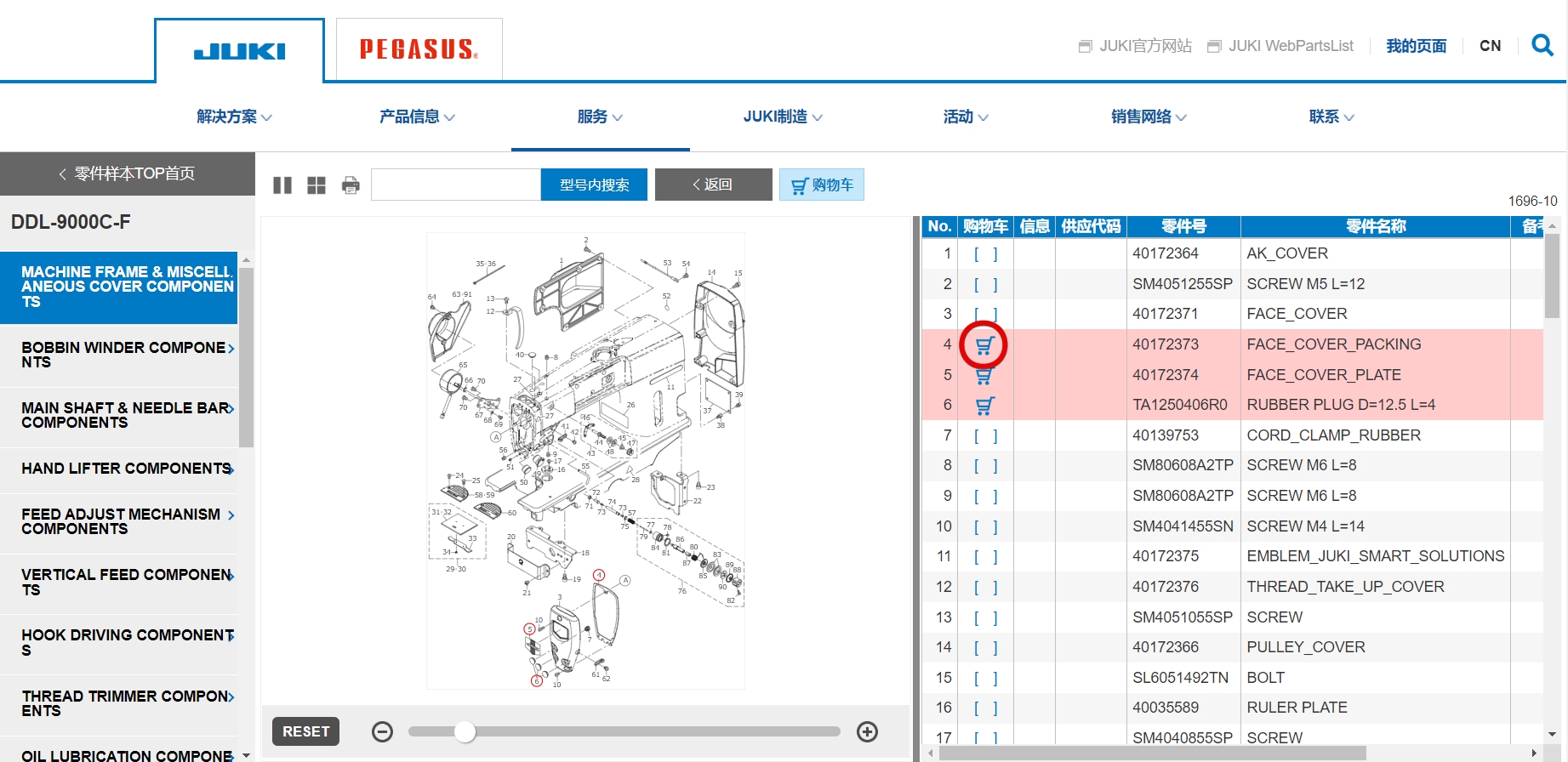Click the zoom out minus icon

click(x=383, y=731)
